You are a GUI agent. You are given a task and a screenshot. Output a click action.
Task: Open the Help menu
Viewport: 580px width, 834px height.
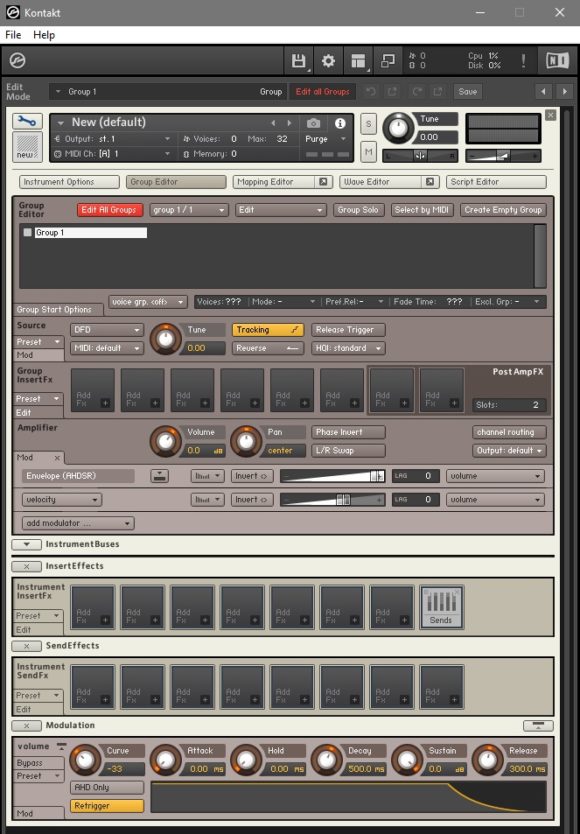[x=44, y=35]
